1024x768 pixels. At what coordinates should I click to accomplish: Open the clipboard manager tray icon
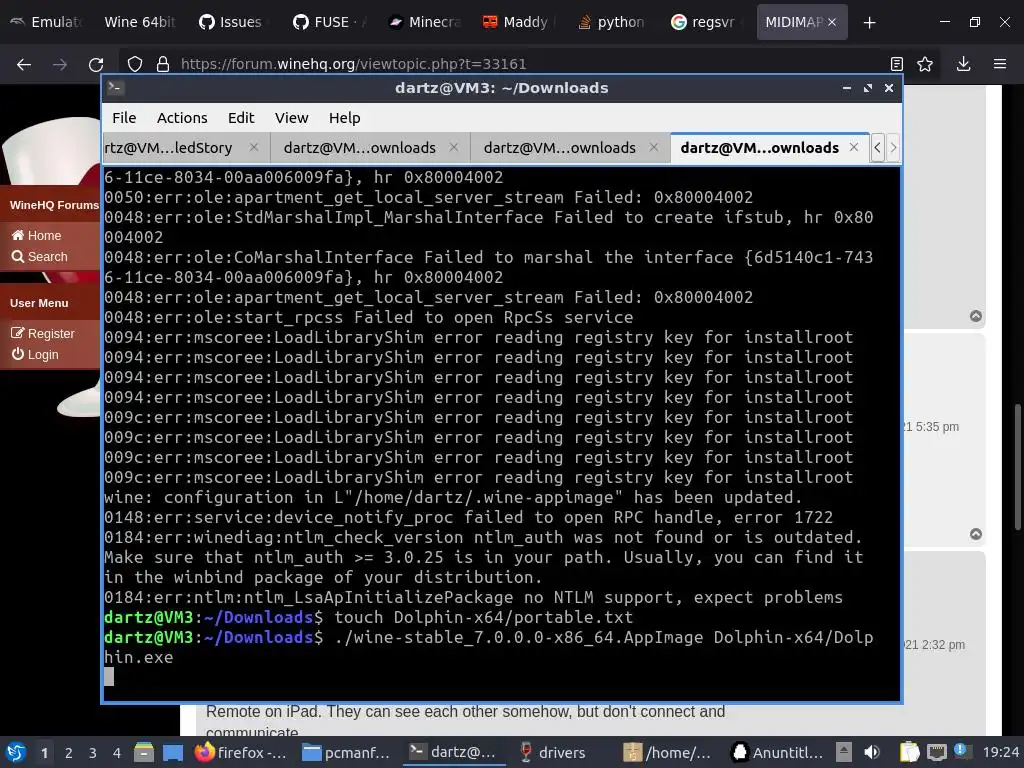[x=909, y=752]
